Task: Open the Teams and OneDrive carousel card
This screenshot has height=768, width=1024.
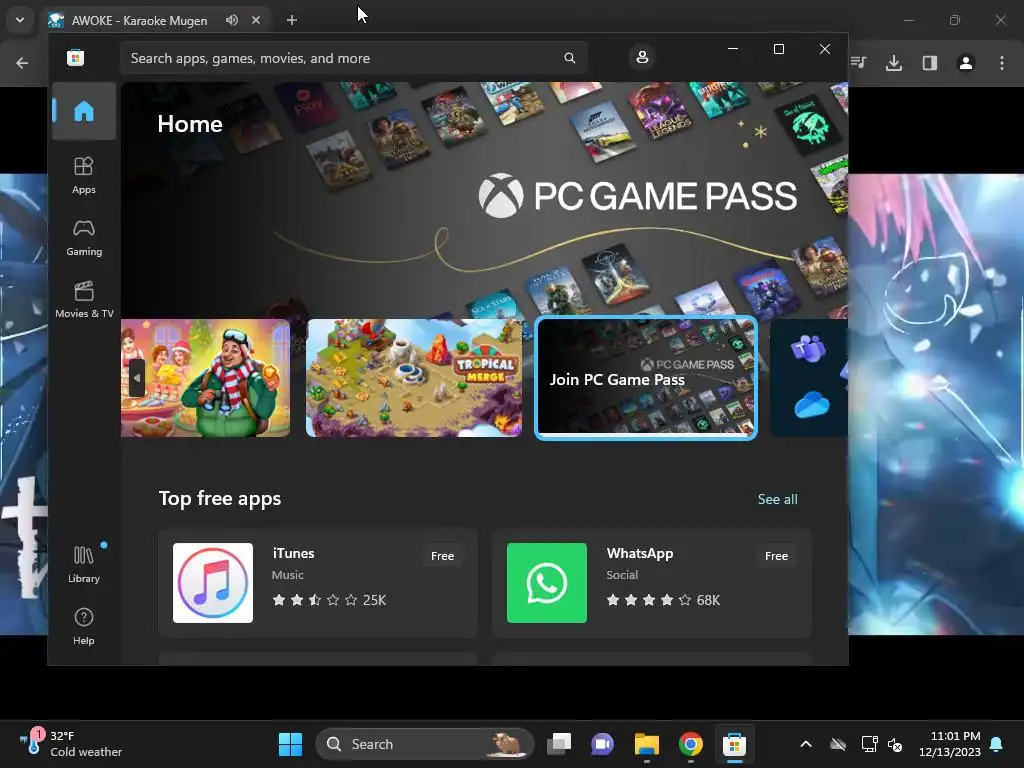Action: pyautogui.click(x=809, y=378)
